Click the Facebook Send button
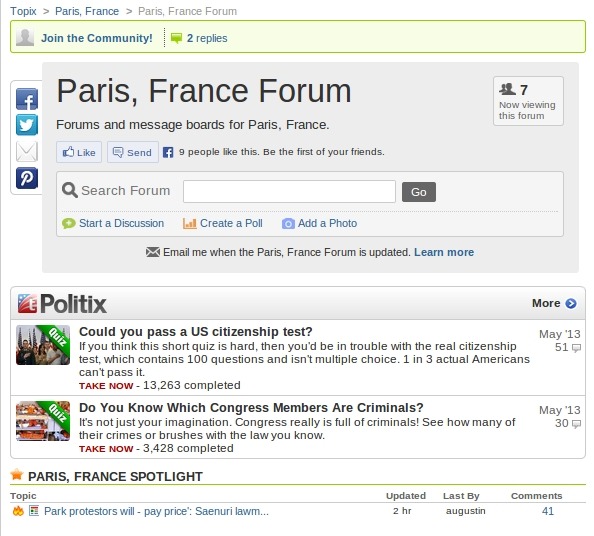Viewport: 594px width, 536px height. 133,152
